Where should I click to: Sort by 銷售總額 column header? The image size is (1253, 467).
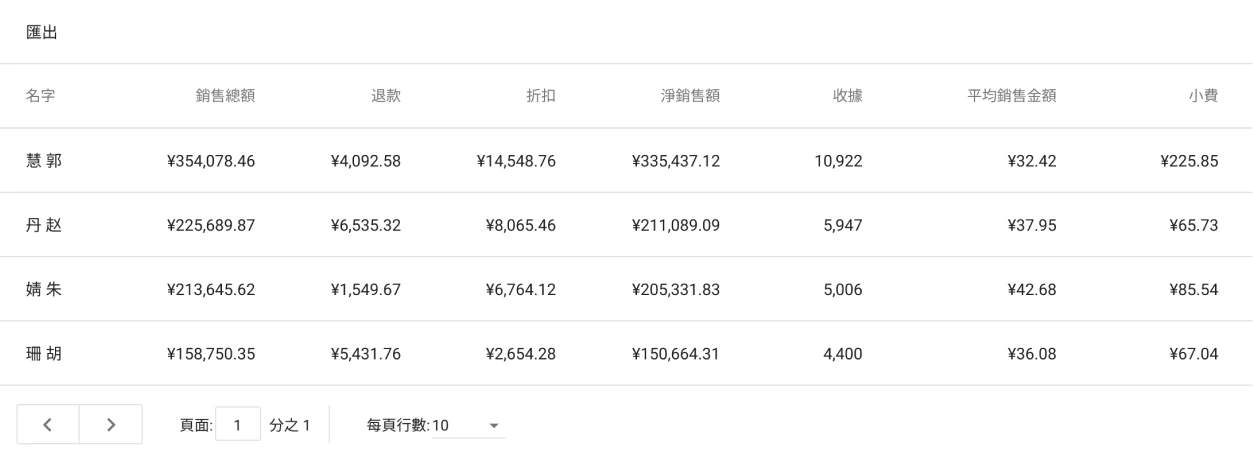click(225, 96)
